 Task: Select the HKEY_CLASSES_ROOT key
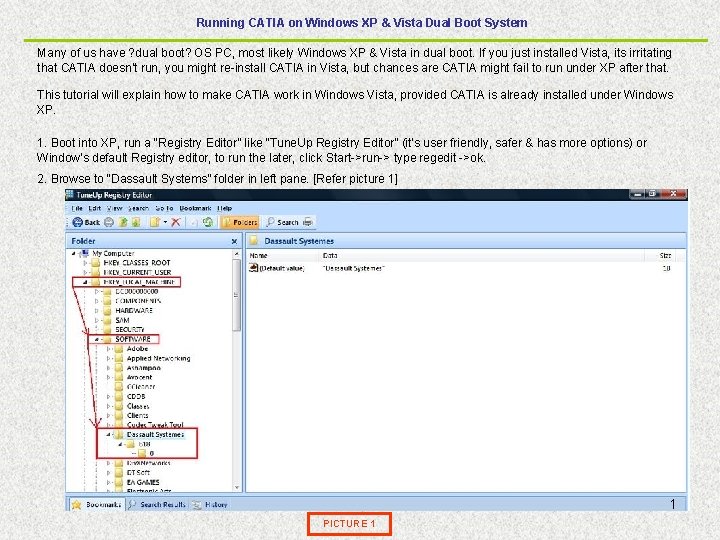tap(137, 263)
